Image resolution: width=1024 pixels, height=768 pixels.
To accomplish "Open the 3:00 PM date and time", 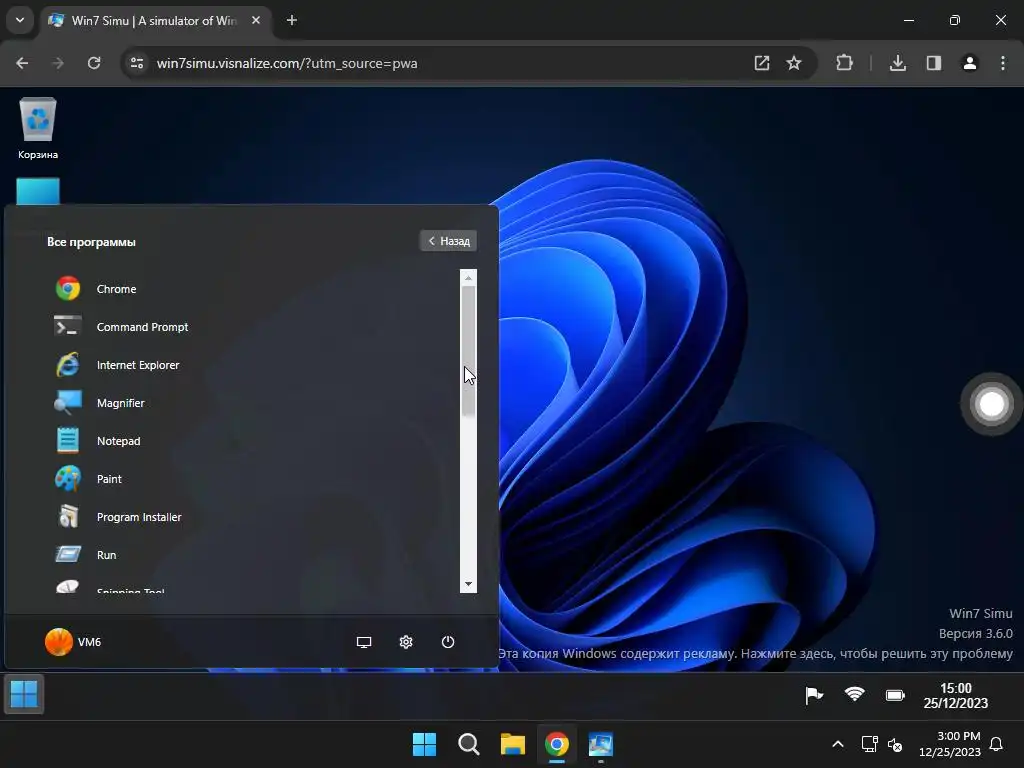I will [950, 744].
